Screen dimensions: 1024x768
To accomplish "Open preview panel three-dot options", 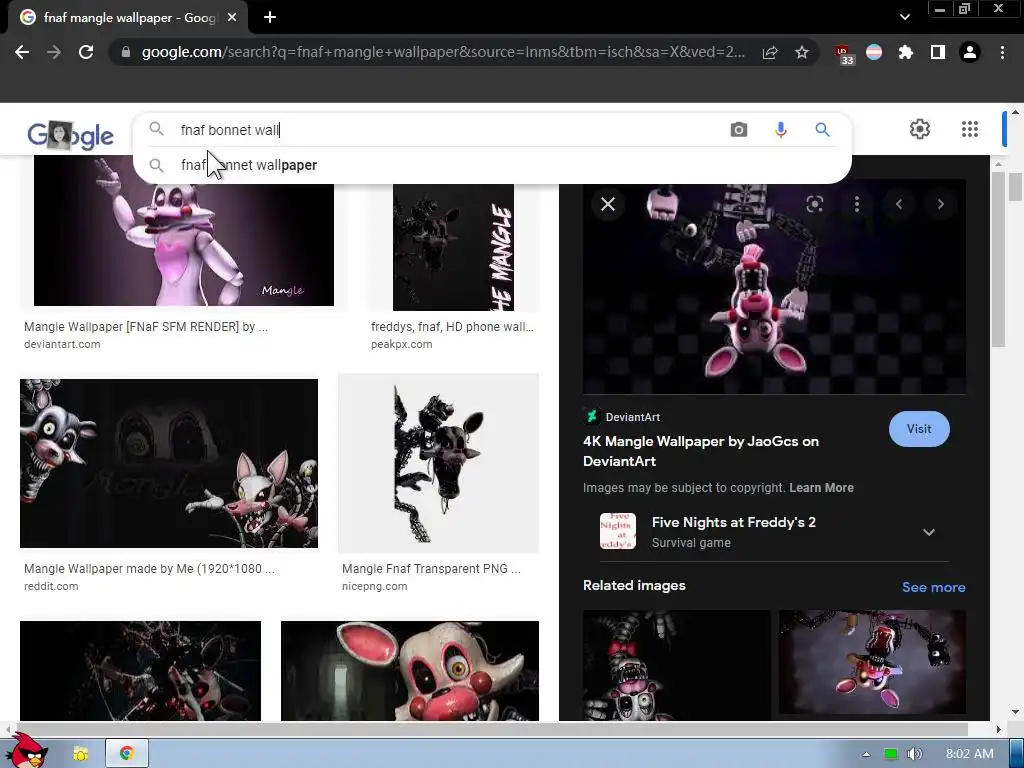I will click(857, 204).
